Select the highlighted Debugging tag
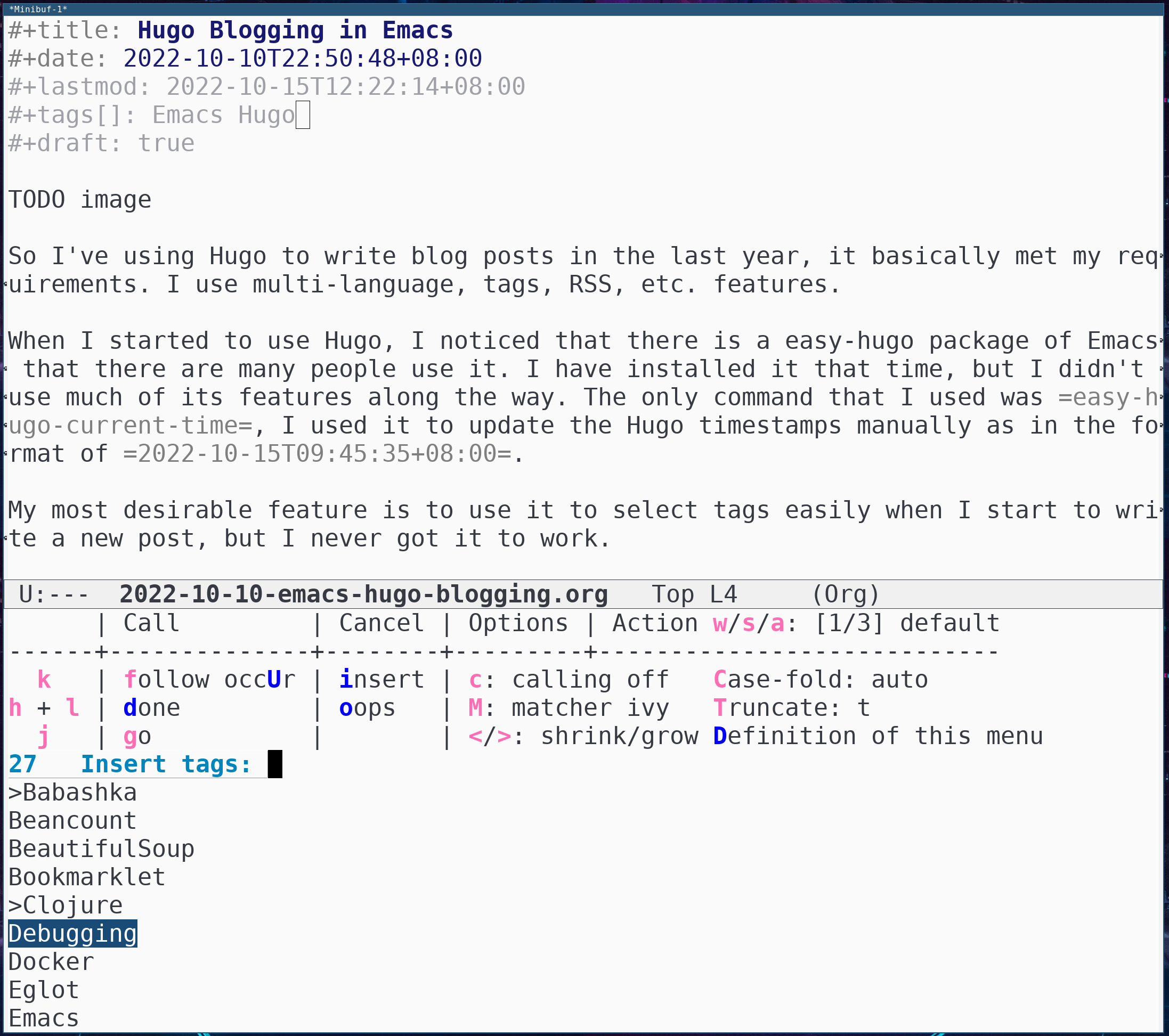This screenshot has width=1169, height=1036. coord(71,933)
